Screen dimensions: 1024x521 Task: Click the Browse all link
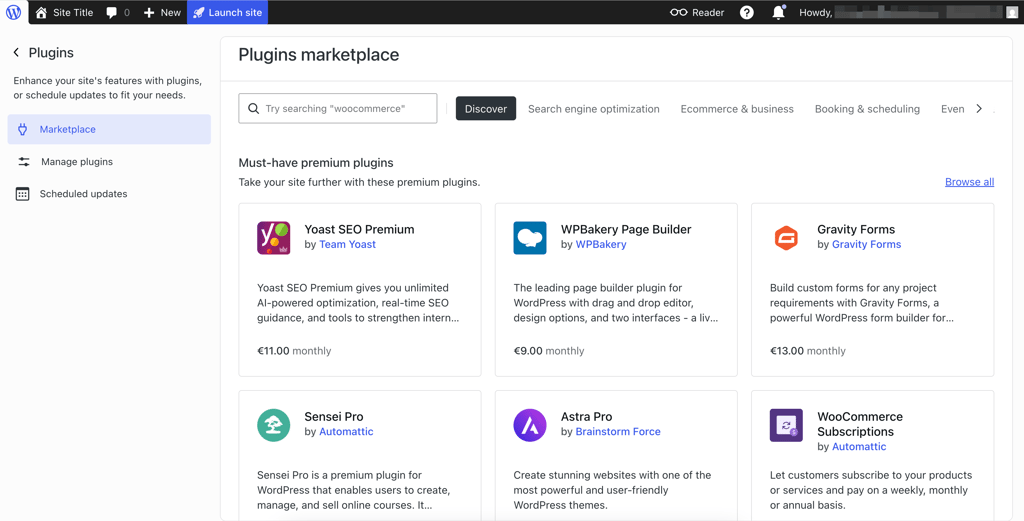point(969,182)
